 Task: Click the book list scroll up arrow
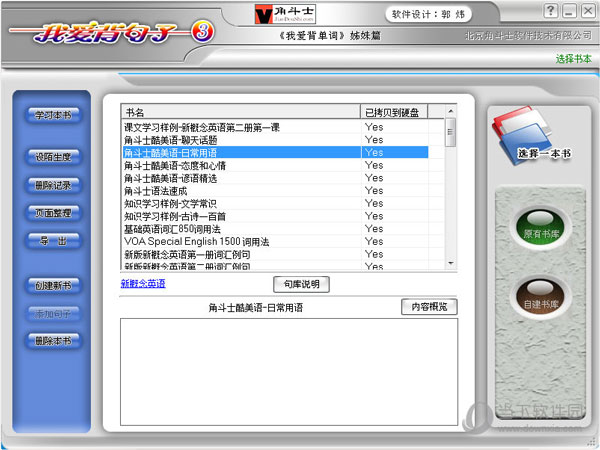click(451, 111)
